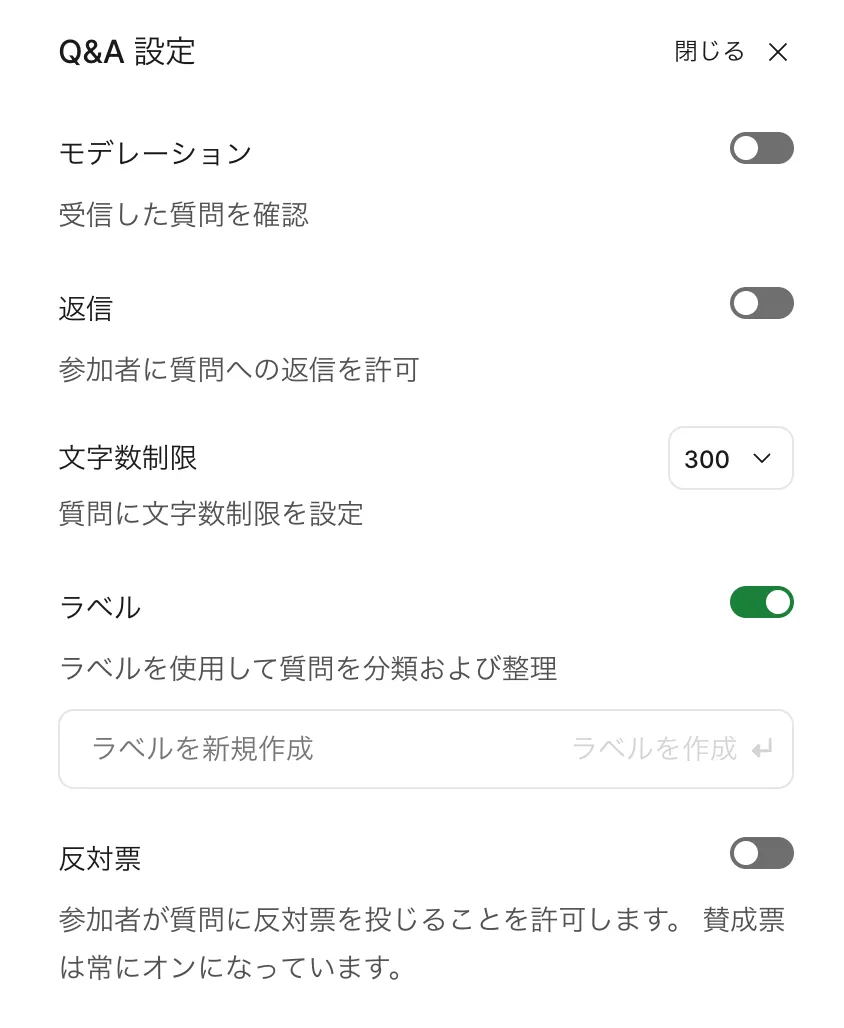
Task: Click the X close icon
Action: point(777,52)
